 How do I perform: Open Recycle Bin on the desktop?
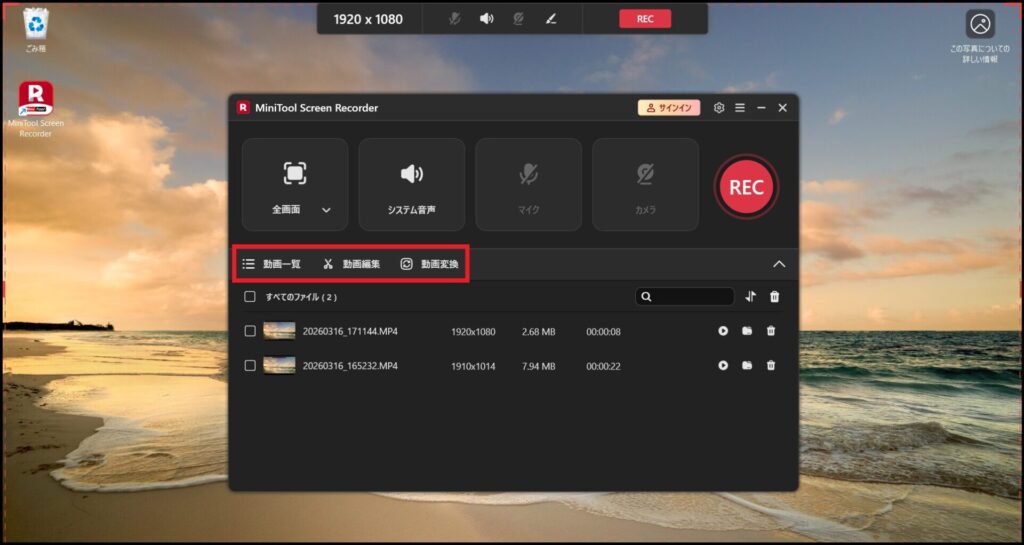[x=35, y=24]
